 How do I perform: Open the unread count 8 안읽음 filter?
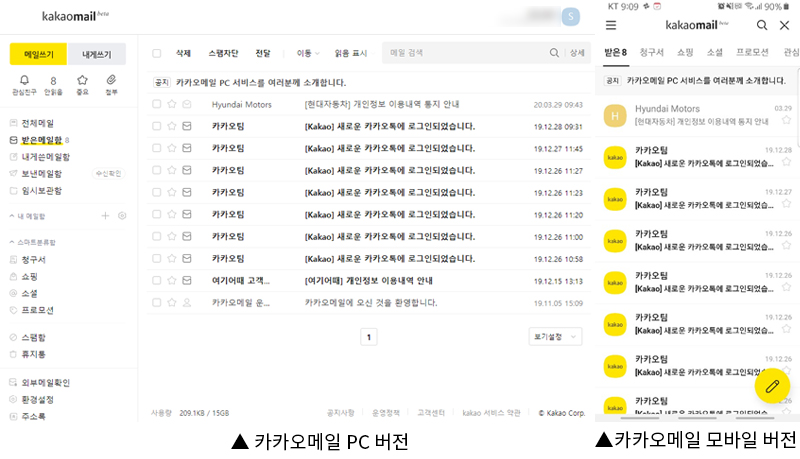pyautogui.click(x=53, y=85)
